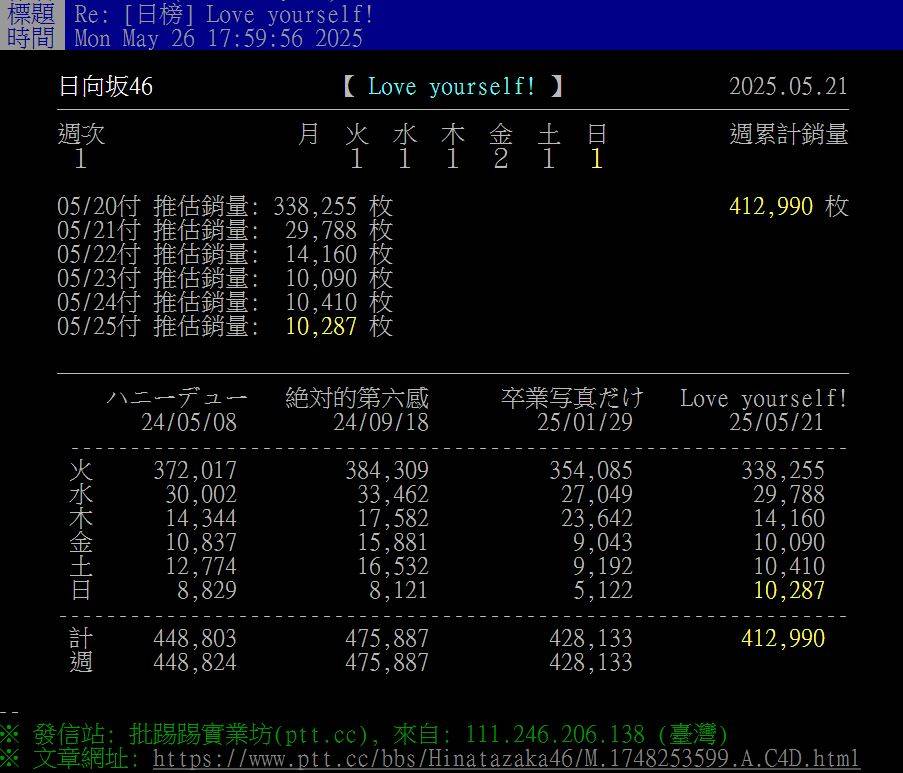This screenshot has width=903, height=773.
Task: Select the '05/25付' estimated sales line
Action: point(225,326)
